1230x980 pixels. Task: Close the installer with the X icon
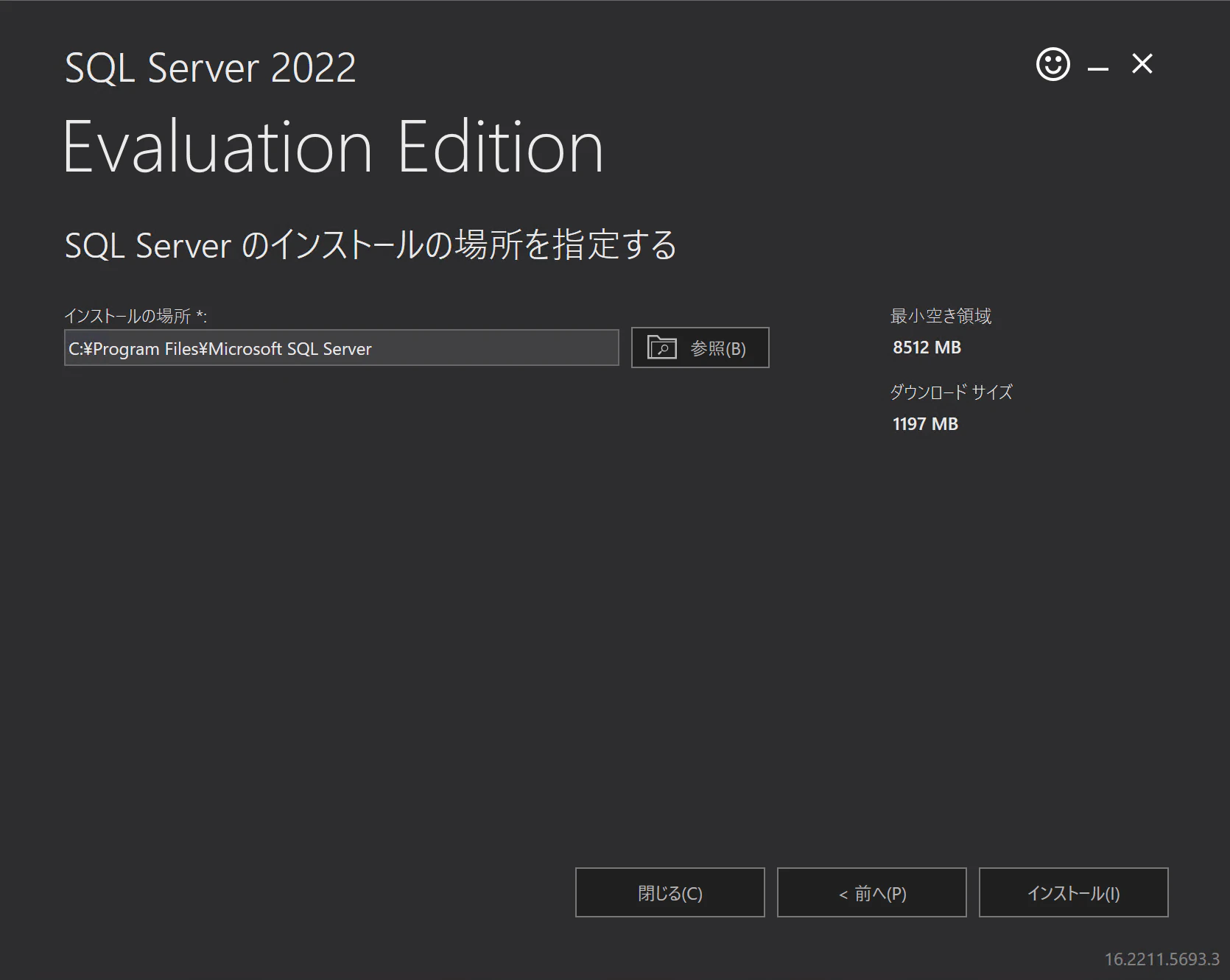[1142, 64]
